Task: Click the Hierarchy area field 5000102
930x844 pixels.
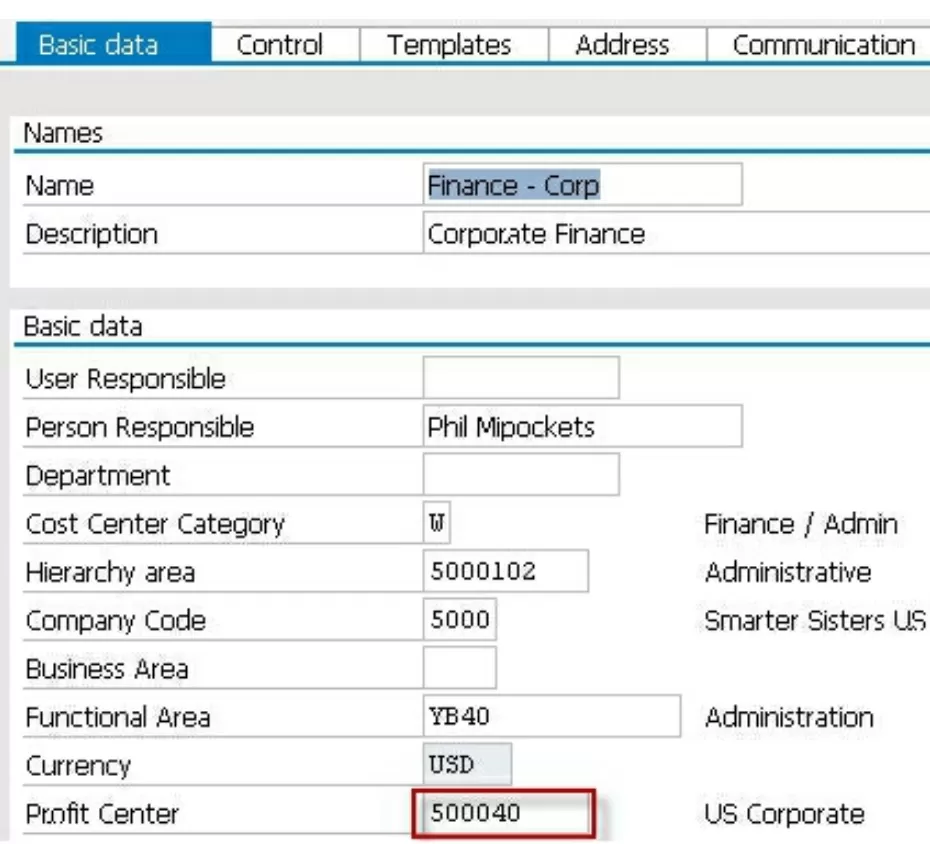Action: click(505, 572)
